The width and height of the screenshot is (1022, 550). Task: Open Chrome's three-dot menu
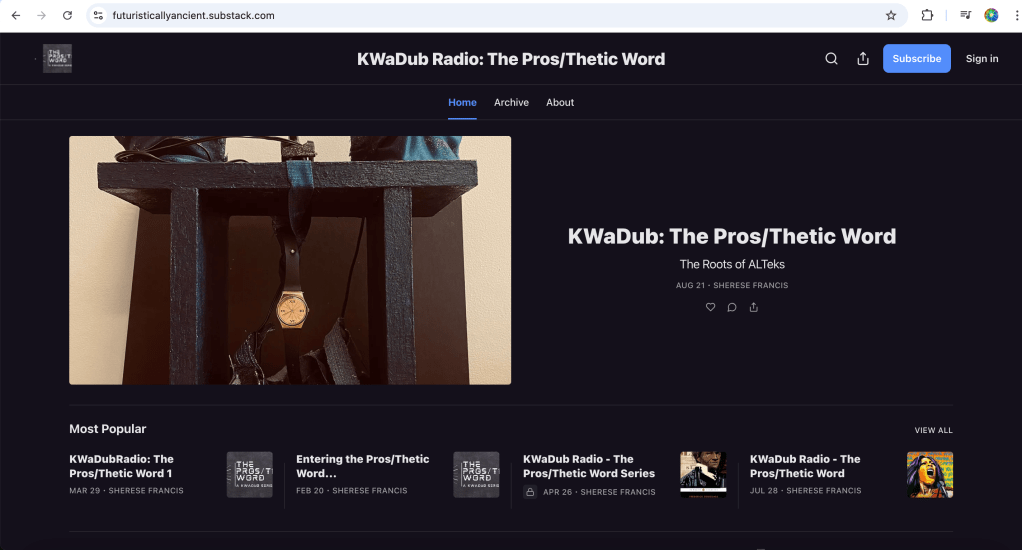[x=1016, y=16]
